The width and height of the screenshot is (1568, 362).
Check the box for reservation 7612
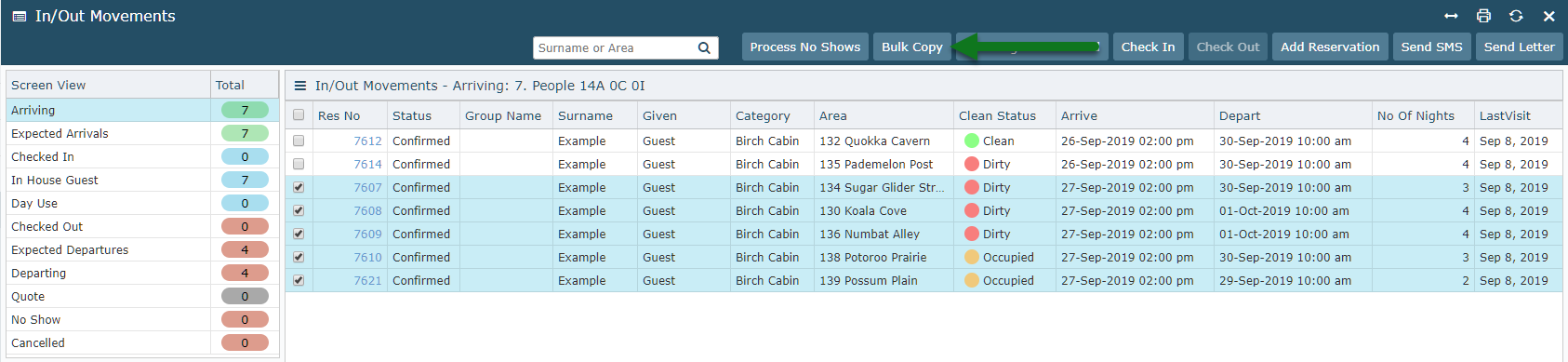(299, 141)
